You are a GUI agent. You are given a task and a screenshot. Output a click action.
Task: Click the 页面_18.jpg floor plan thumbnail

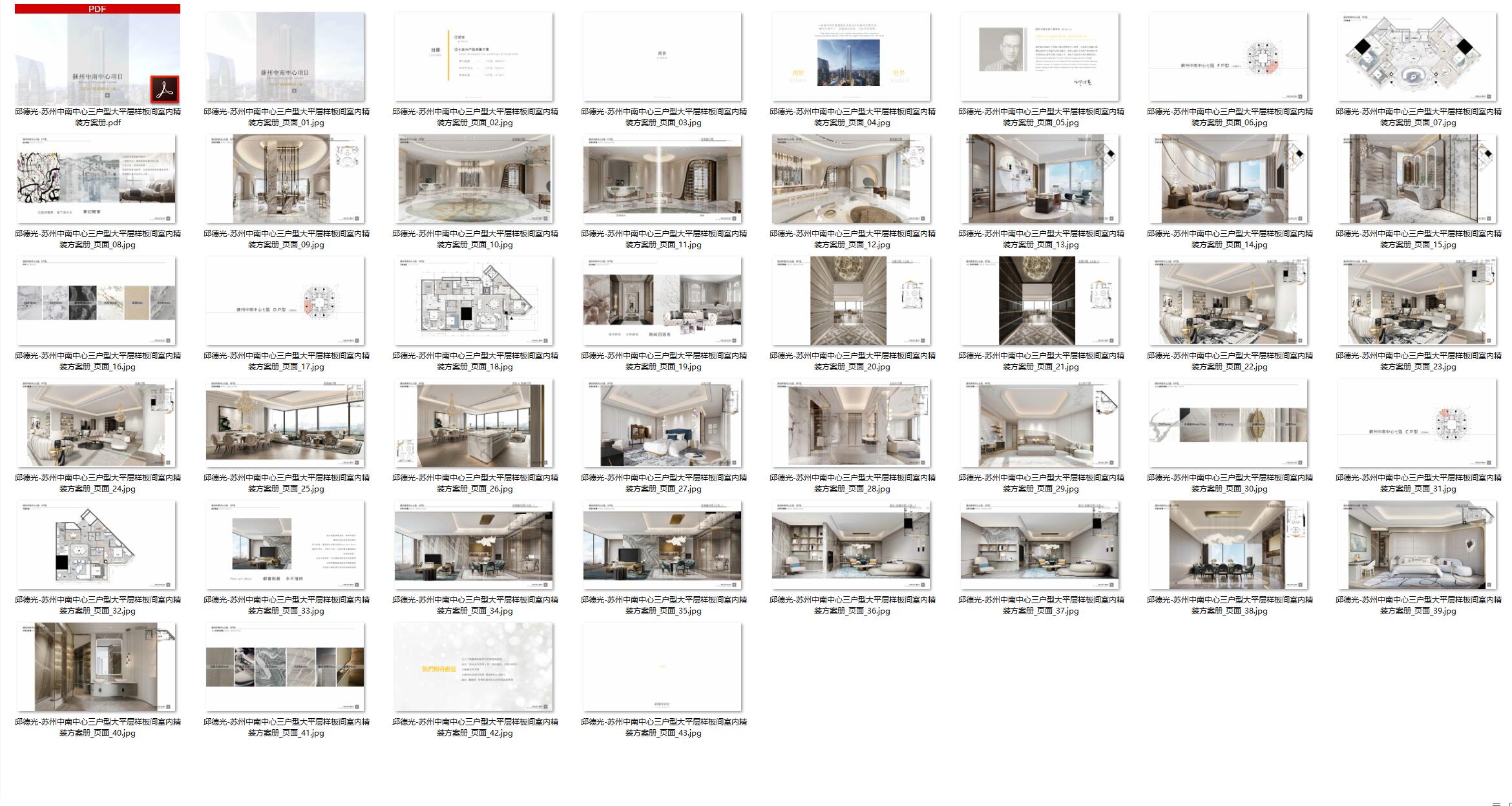[474, 301]
